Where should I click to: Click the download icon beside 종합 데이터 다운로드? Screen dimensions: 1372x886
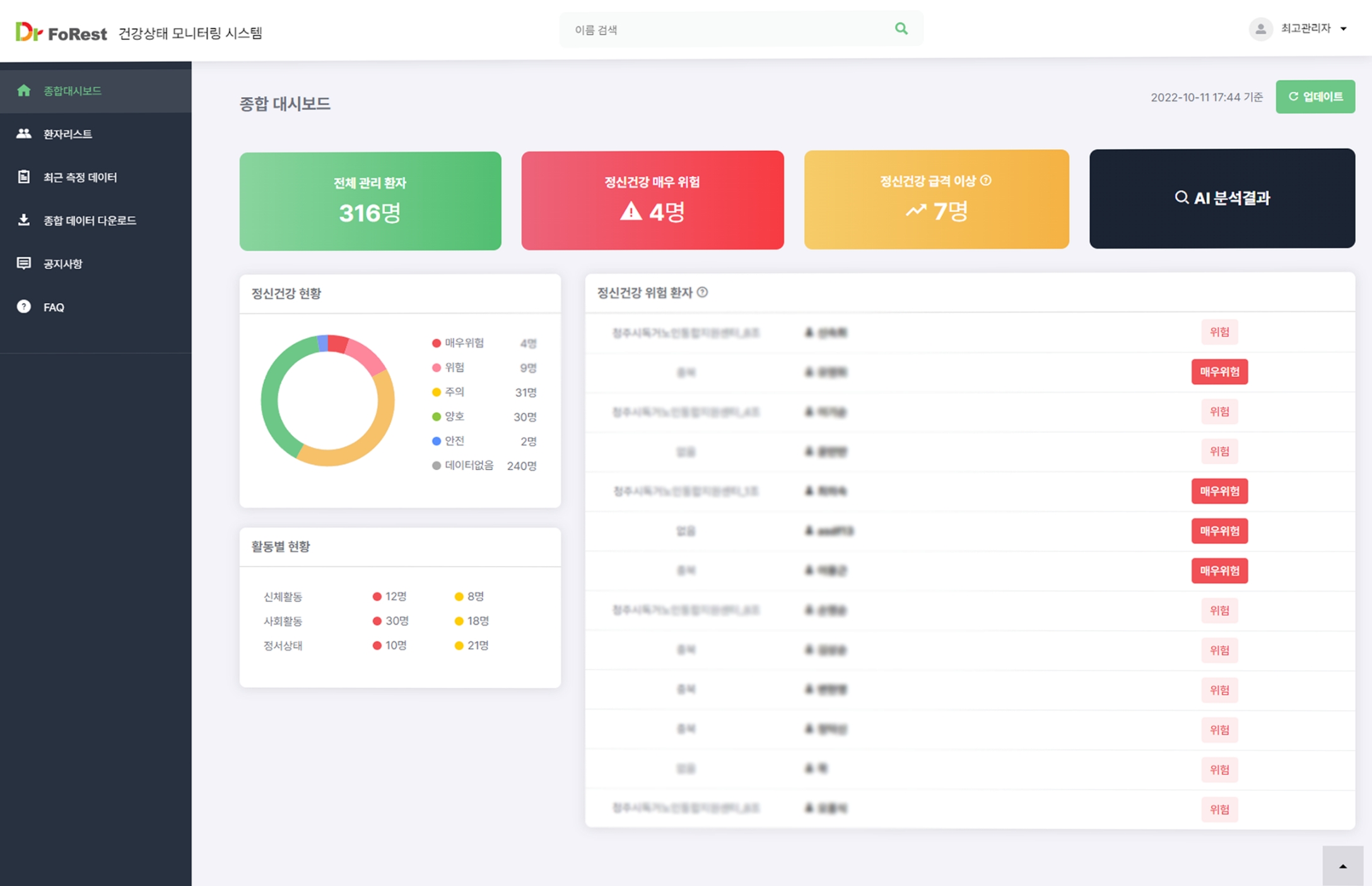24,220
